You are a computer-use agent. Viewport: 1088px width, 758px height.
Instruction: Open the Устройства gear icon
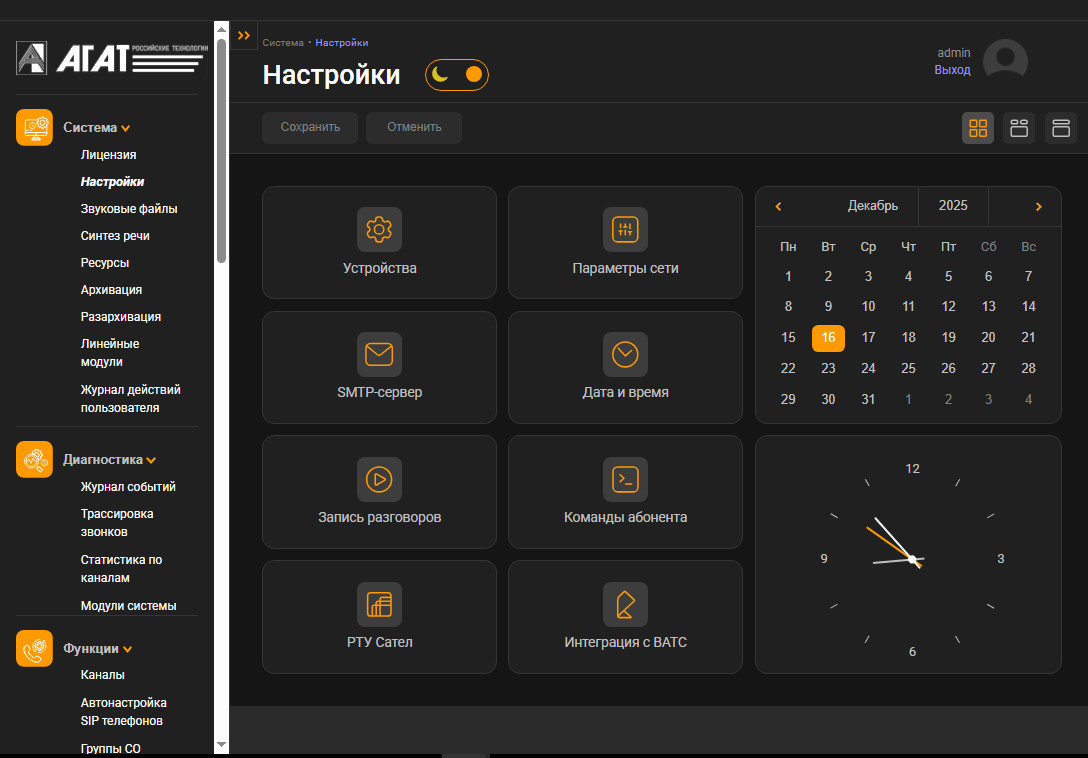coord(380,229)
